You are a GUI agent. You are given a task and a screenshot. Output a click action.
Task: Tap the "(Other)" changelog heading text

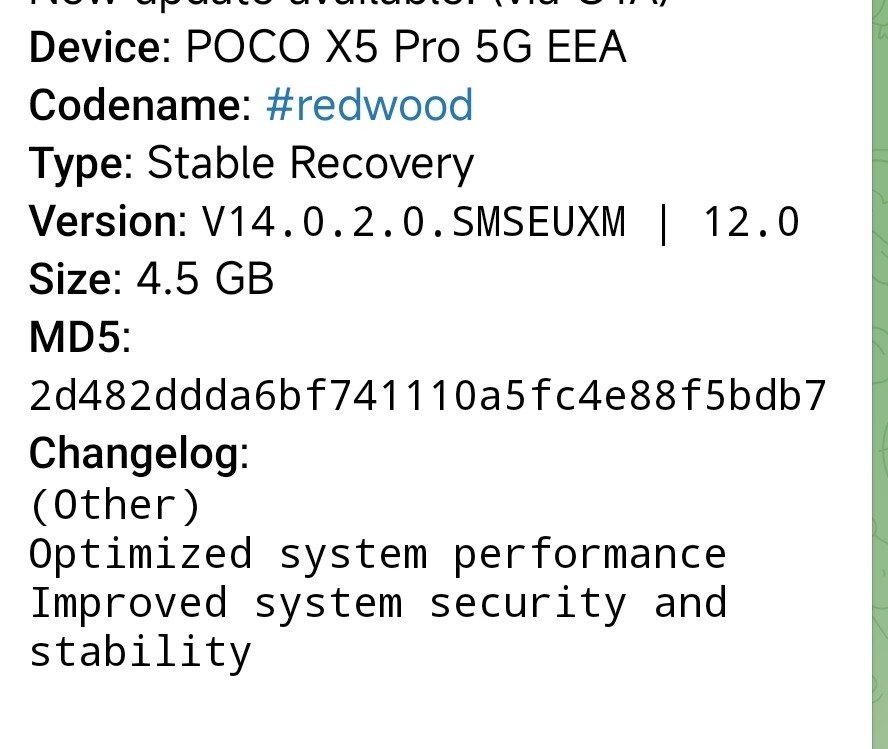[115, 505]
